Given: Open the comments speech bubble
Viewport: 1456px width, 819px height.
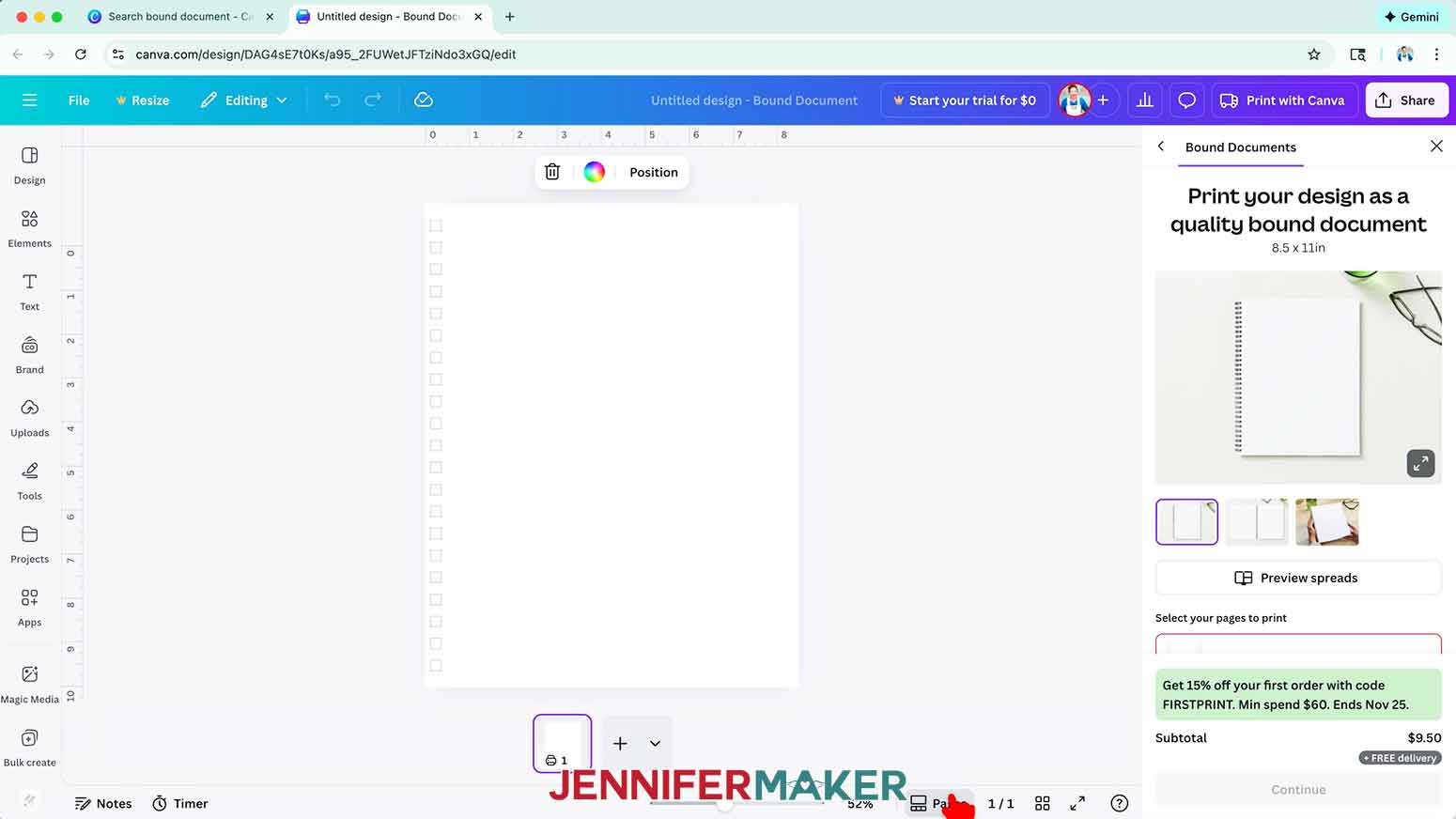Looking at the screenshot, I should click(1186, 100).
